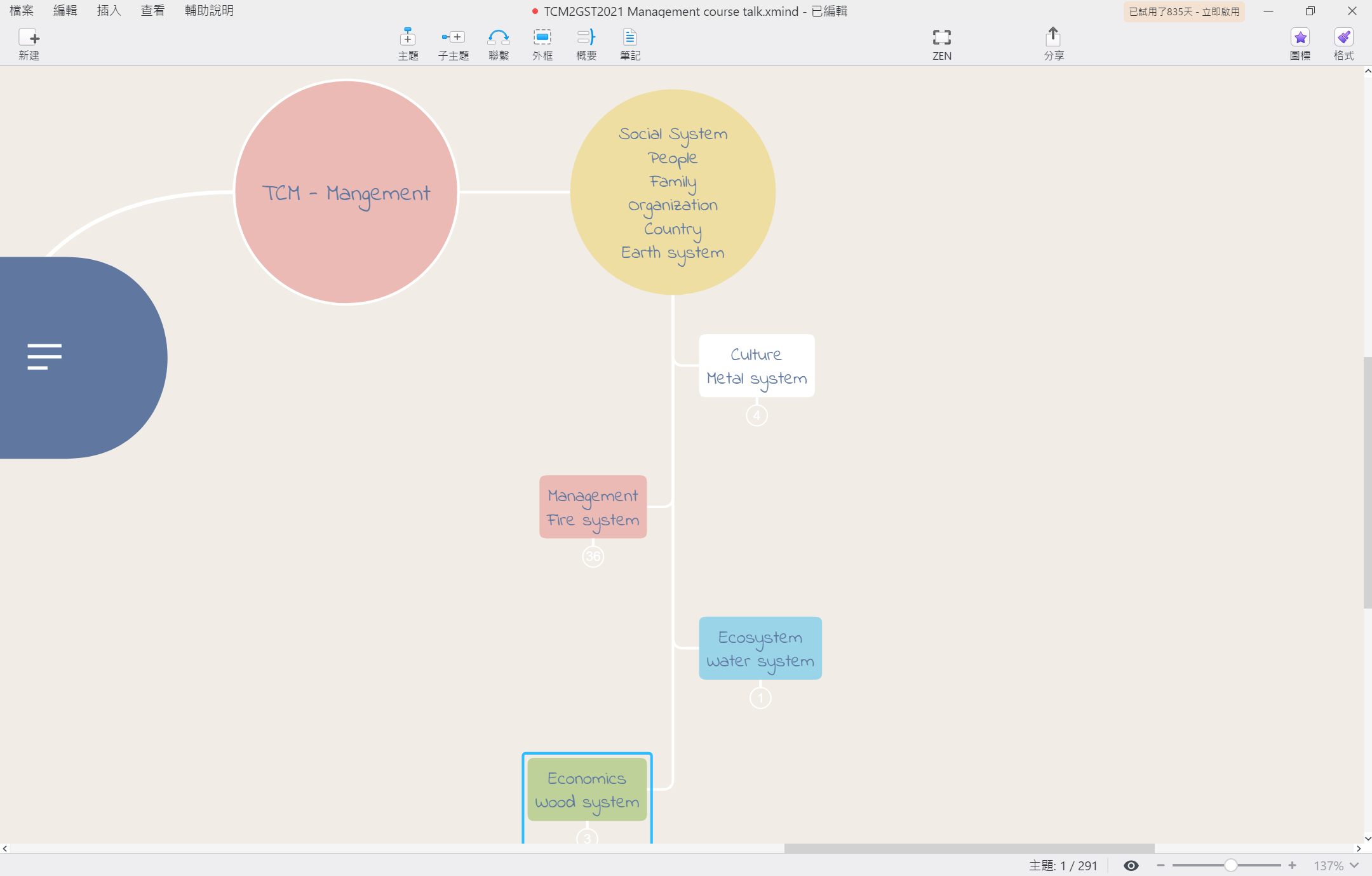1372x876 pixels.
Task: Select the Ecosystem water system topic
Action: [760, 648]
